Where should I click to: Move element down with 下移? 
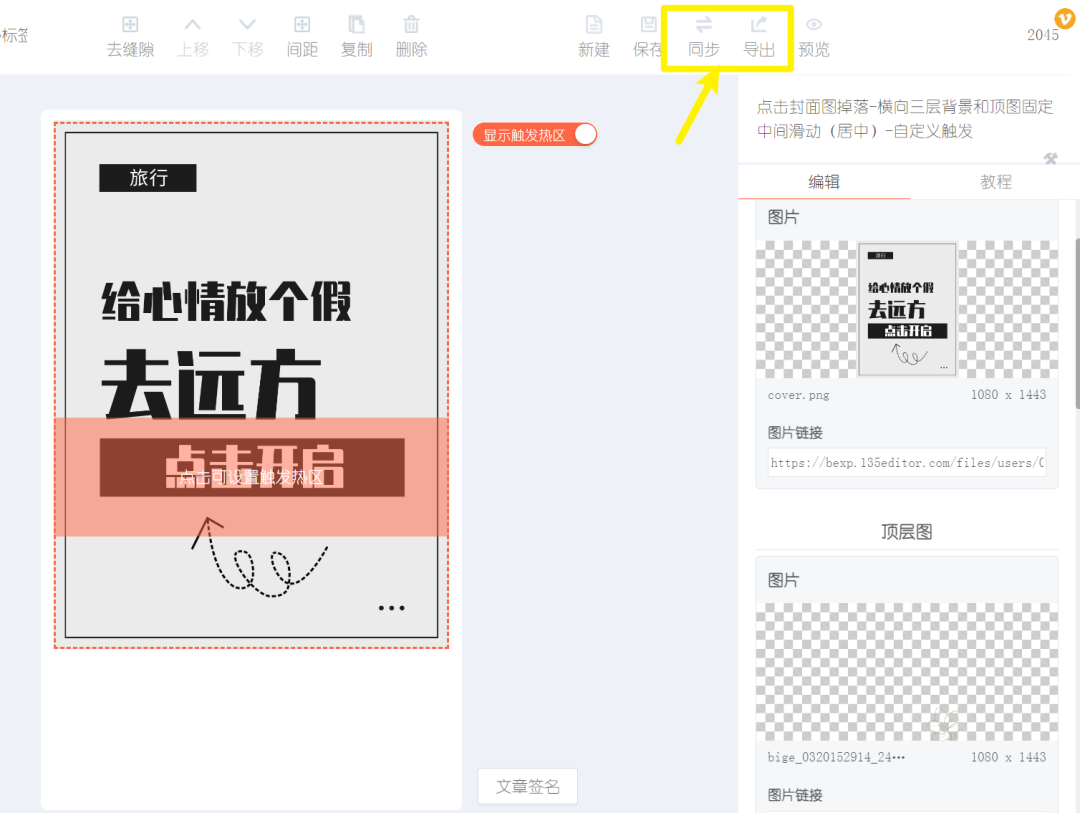247,37
